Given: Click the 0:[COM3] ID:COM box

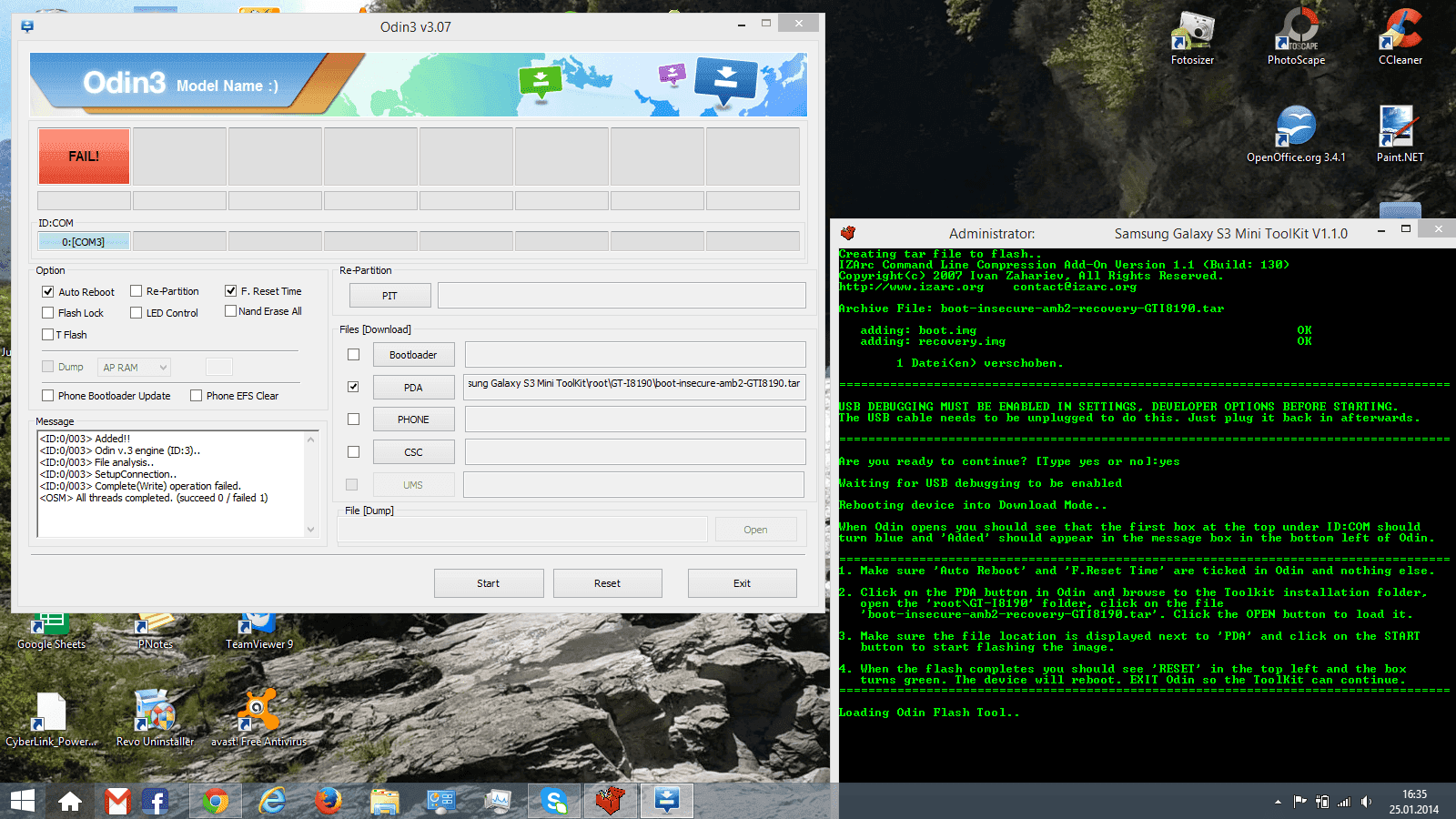Looking at the screenshot, I should pyautogui.click(x=84, y=241).
